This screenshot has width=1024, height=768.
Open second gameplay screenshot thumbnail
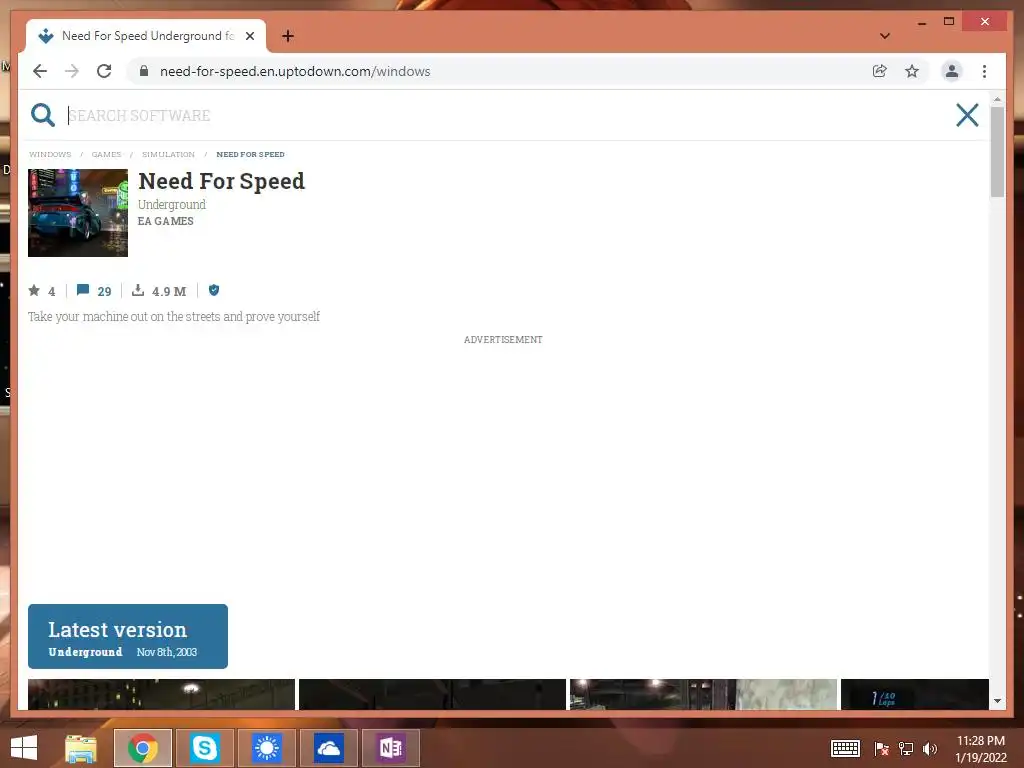click(432, 694)
